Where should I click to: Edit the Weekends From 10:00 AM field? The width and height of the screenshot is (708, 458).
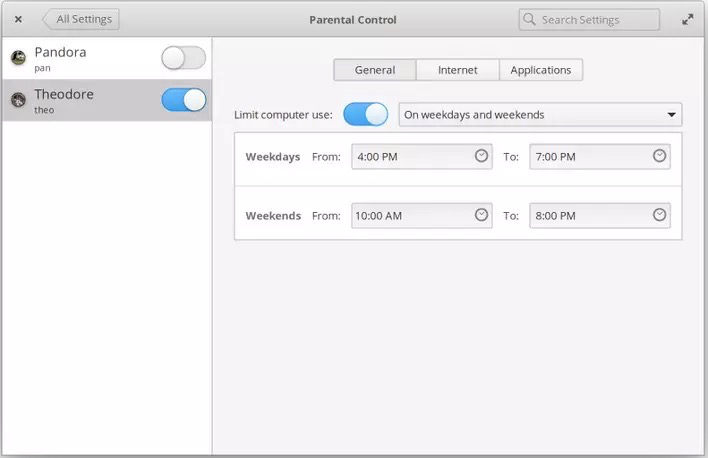click(x=422, y=215)
